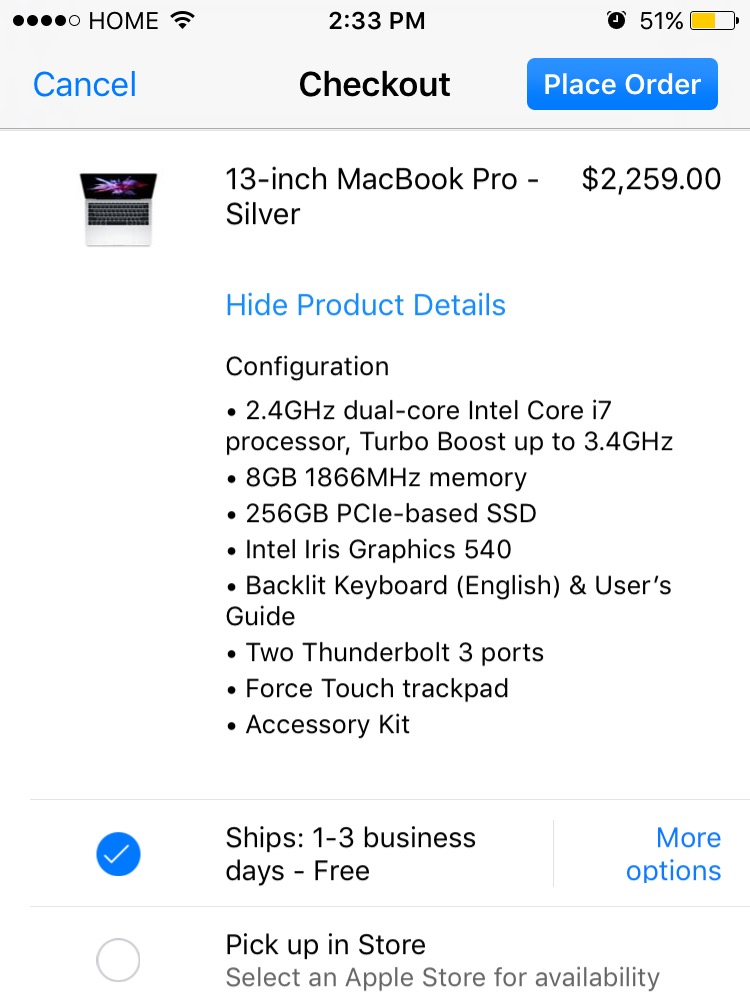Choose the Pick up in Store radio button

click(x=118, y=962)
